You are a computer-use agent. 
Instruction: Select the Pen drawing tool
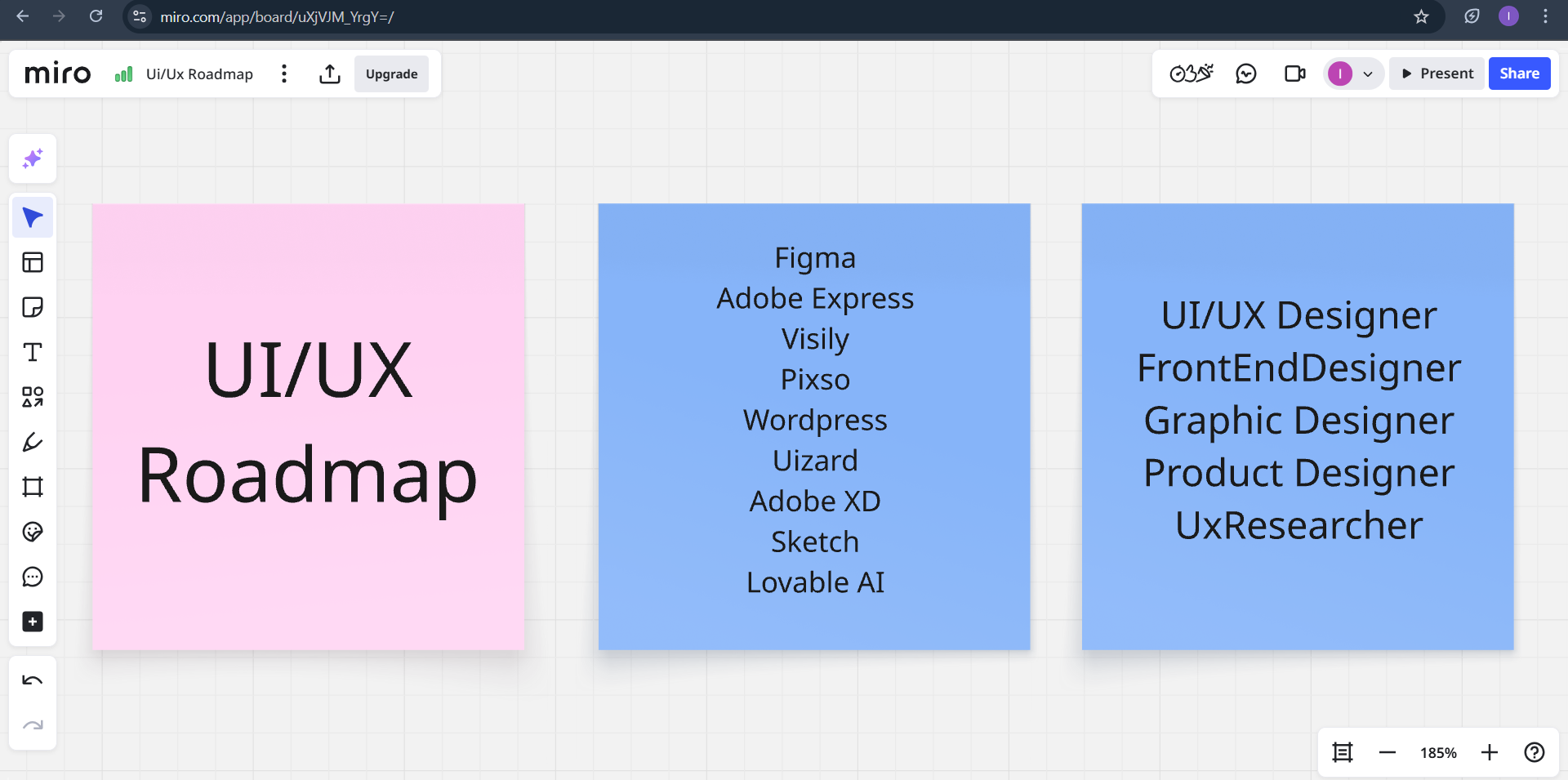[33, 442]
